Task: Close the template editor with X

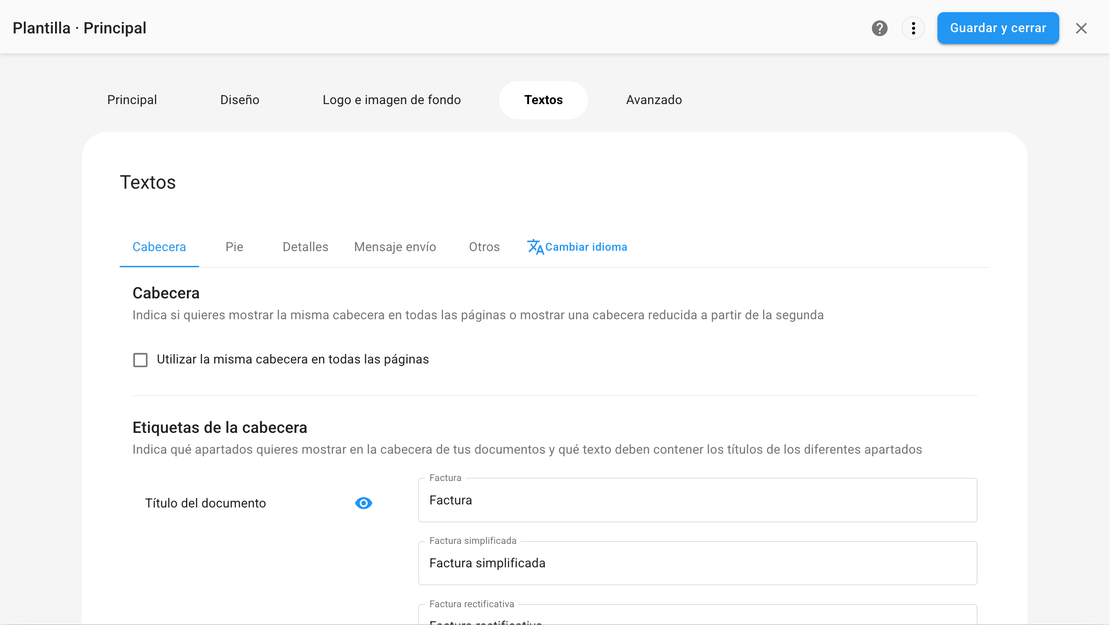Action: click(x=1081, y=28)
